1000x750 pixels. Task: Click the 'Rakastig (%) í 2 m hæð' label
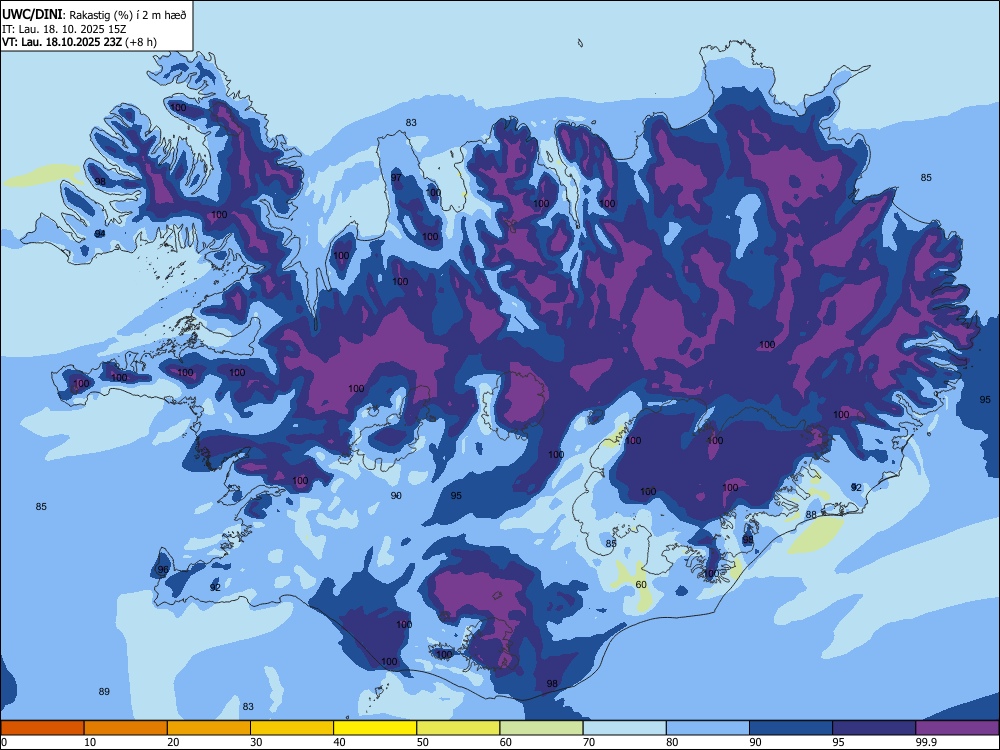tap(128, 15)
